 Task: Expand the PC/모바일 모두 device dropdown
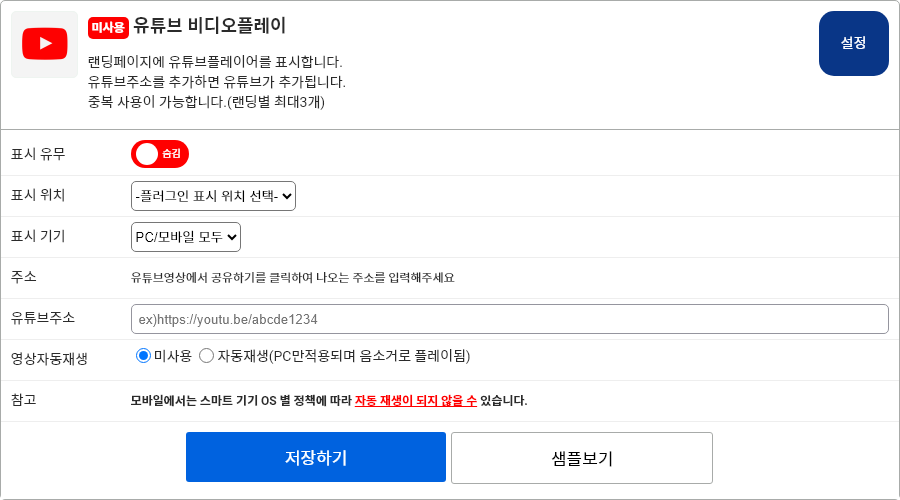pos(186,237)
